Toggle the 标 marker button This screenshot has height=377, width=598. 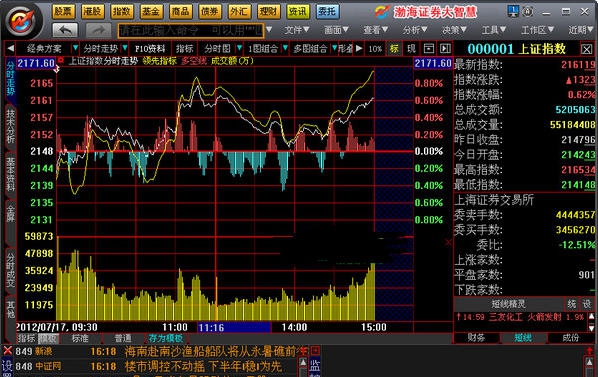point(394,48)
